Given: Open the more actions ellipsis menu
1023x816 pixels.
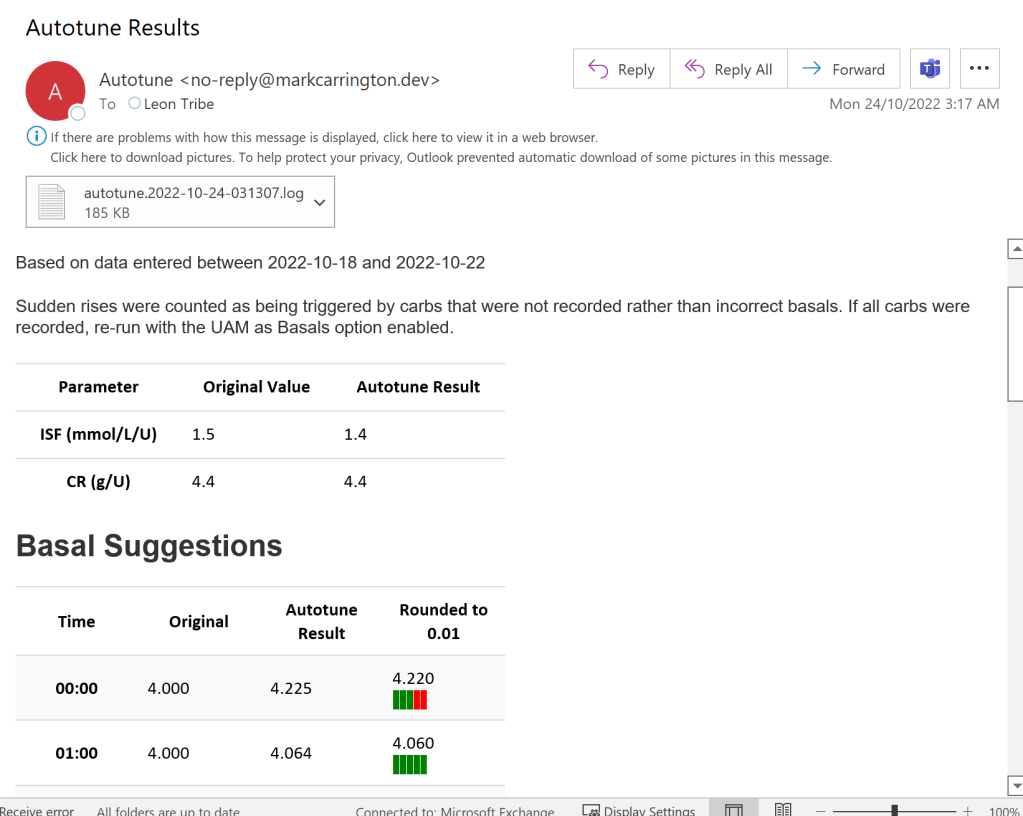Looking at the screenshot, I should [x=979, y=69].
